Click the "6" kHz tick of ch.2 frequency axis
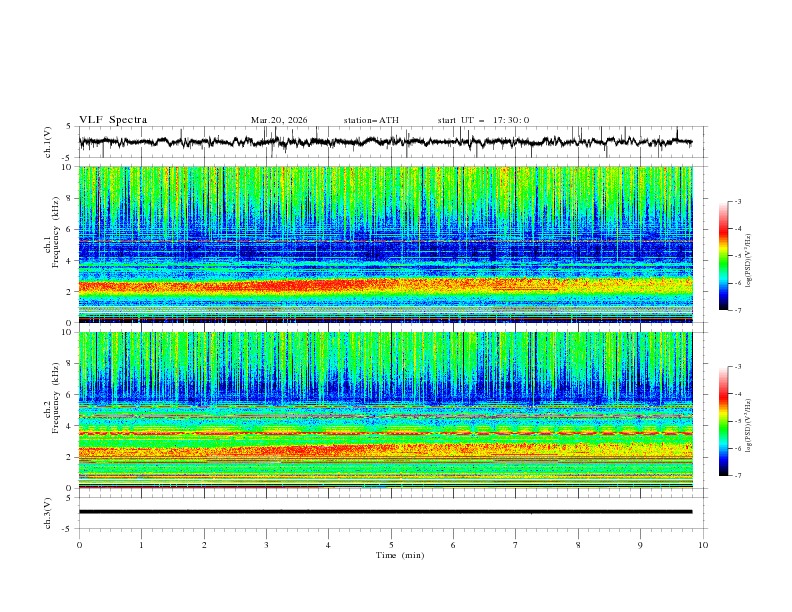Image resolution: width=792 pixels, height=612 pixels. point(69,395)
